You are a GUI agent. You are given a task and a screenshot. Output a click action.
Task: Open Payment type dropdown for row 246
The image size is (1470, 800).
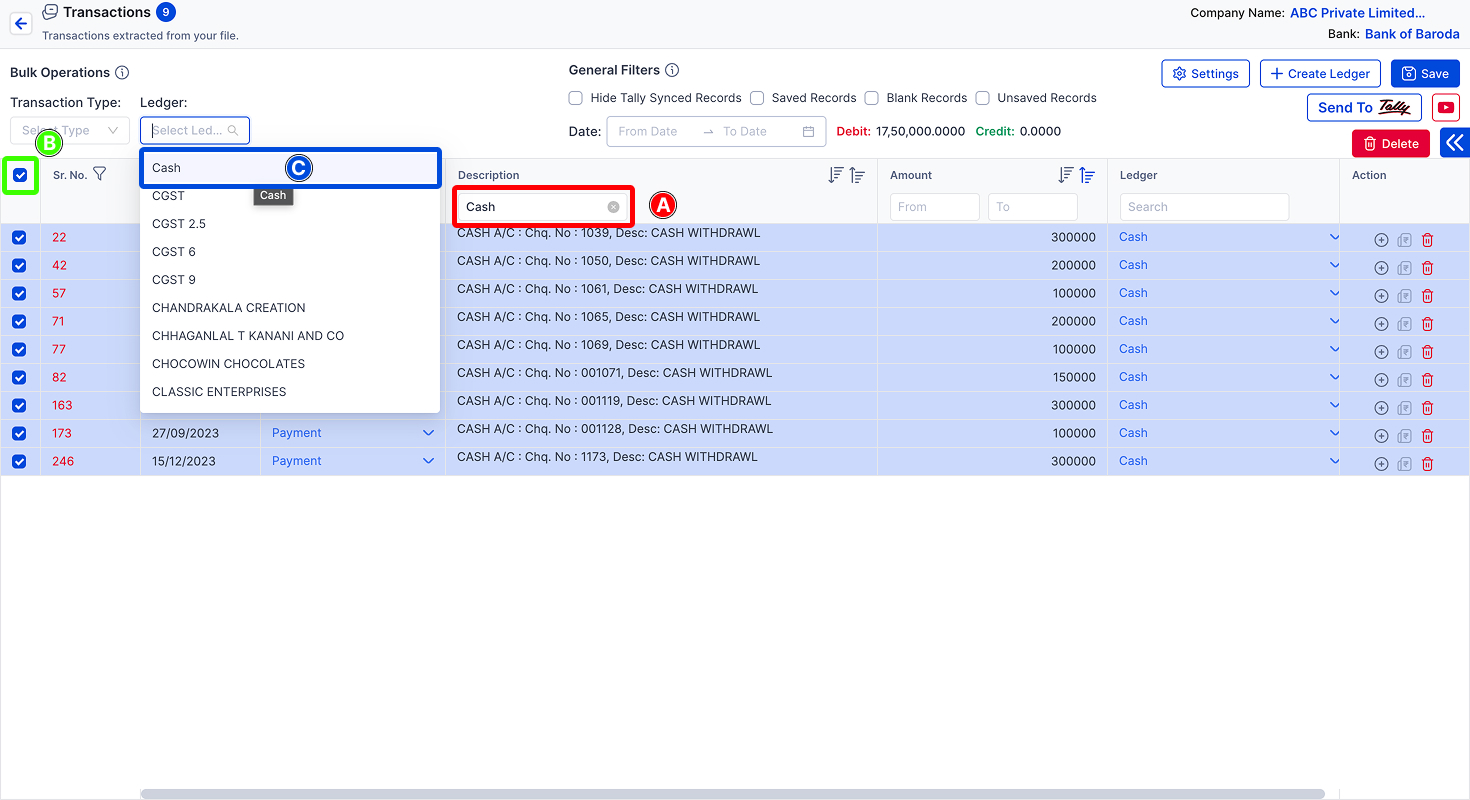pos(352,461)
